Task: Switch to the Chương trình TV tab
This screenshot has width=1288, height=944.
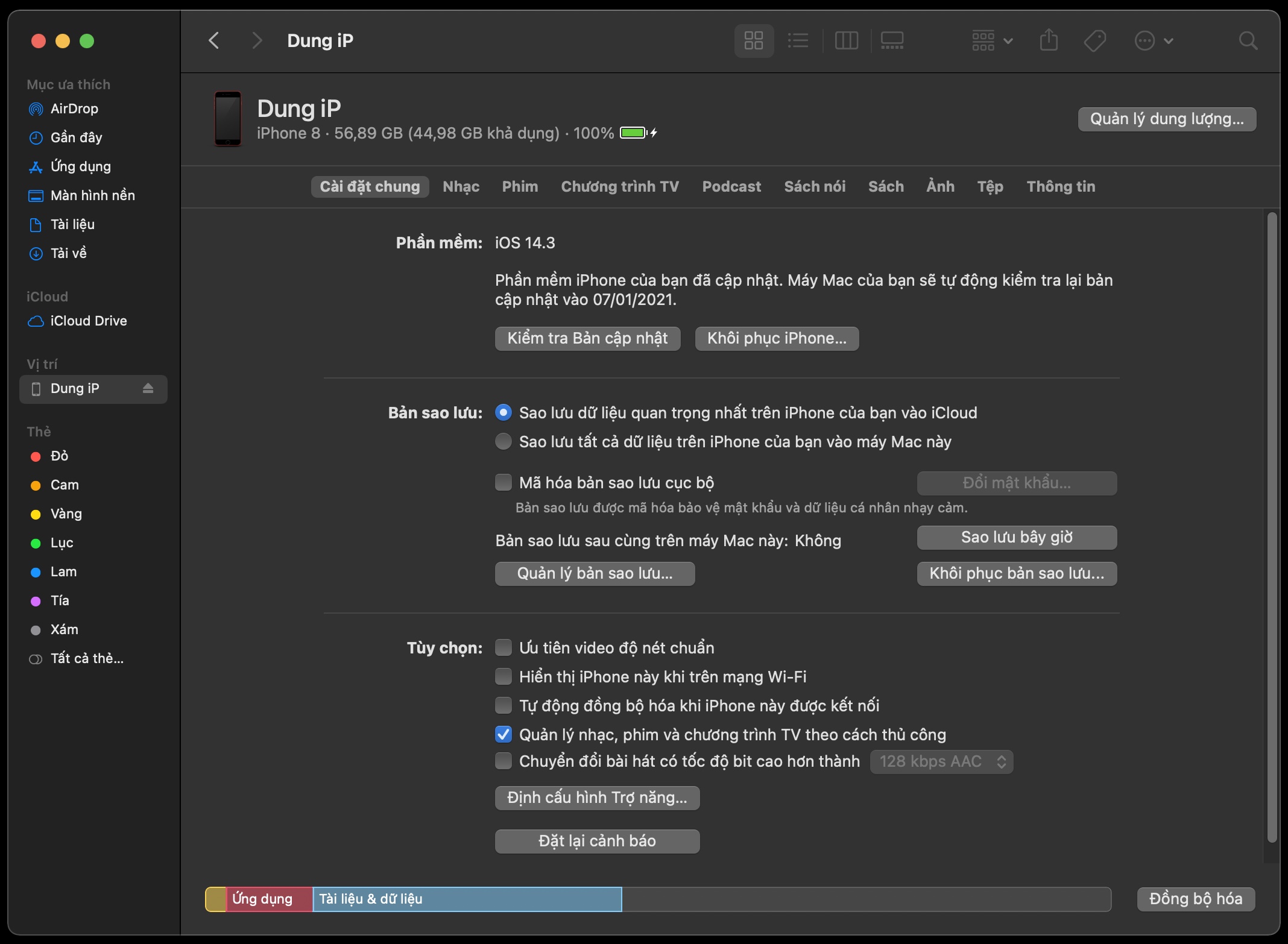Action: pyautogui.click(x=620, y=187)
